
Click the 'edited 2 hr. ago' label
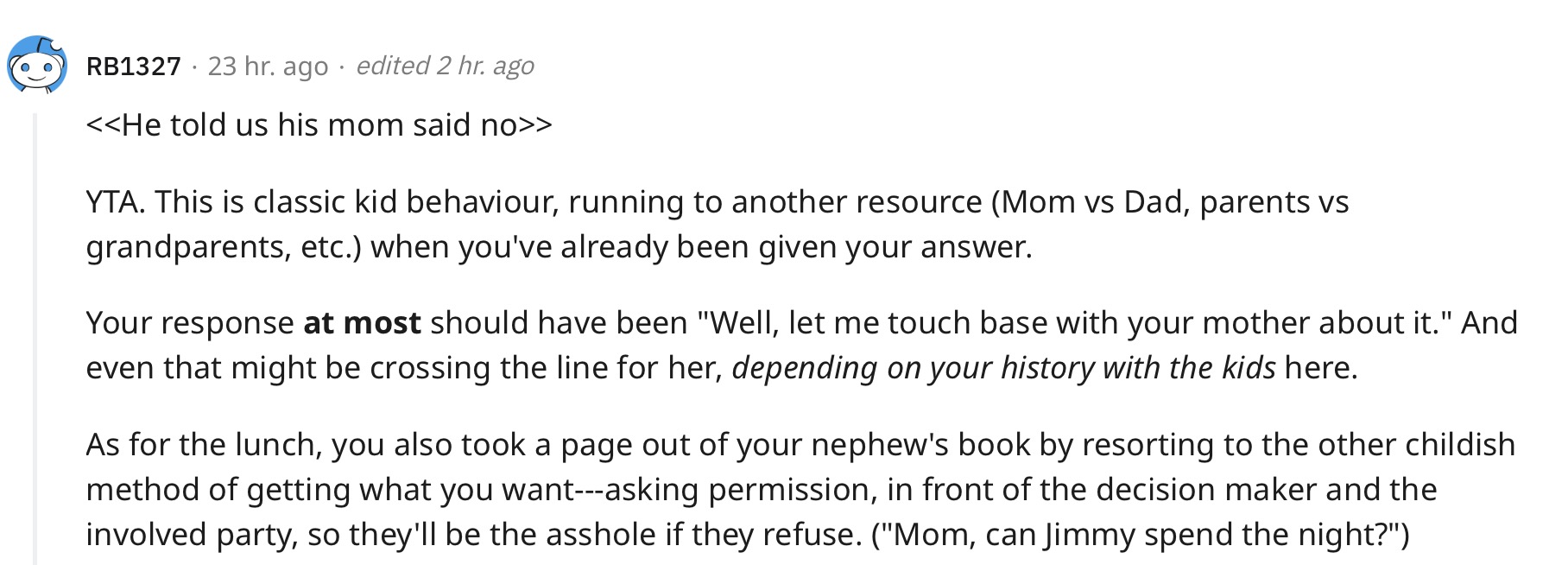pos(445,66)
